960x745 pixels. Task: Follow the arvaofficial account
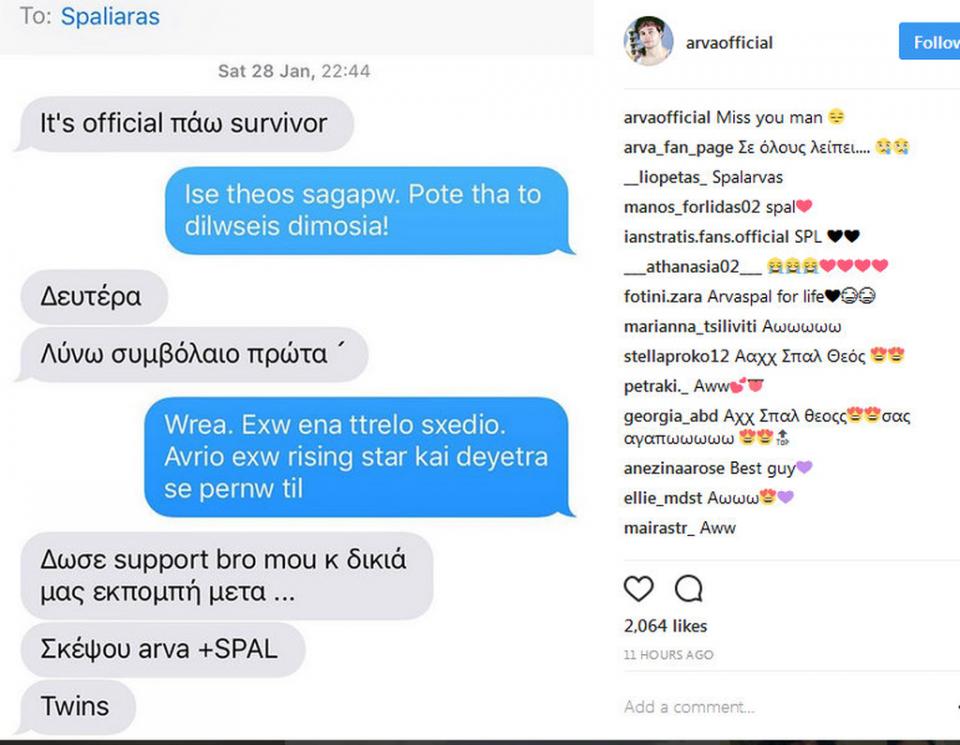[x=929, y=42]
